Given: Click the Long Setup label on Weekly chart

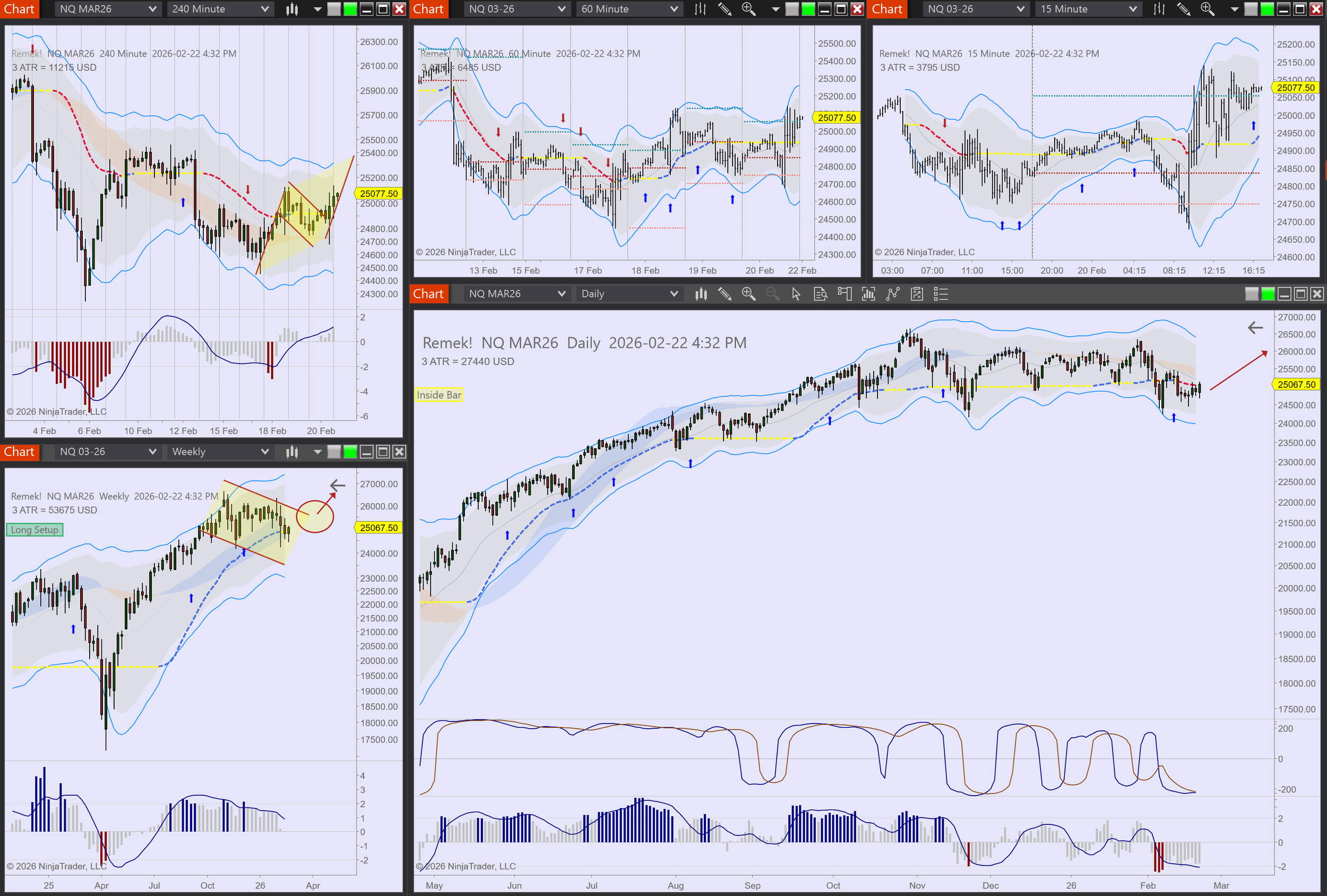Looking at the screenshot, I should click(35, 530).
